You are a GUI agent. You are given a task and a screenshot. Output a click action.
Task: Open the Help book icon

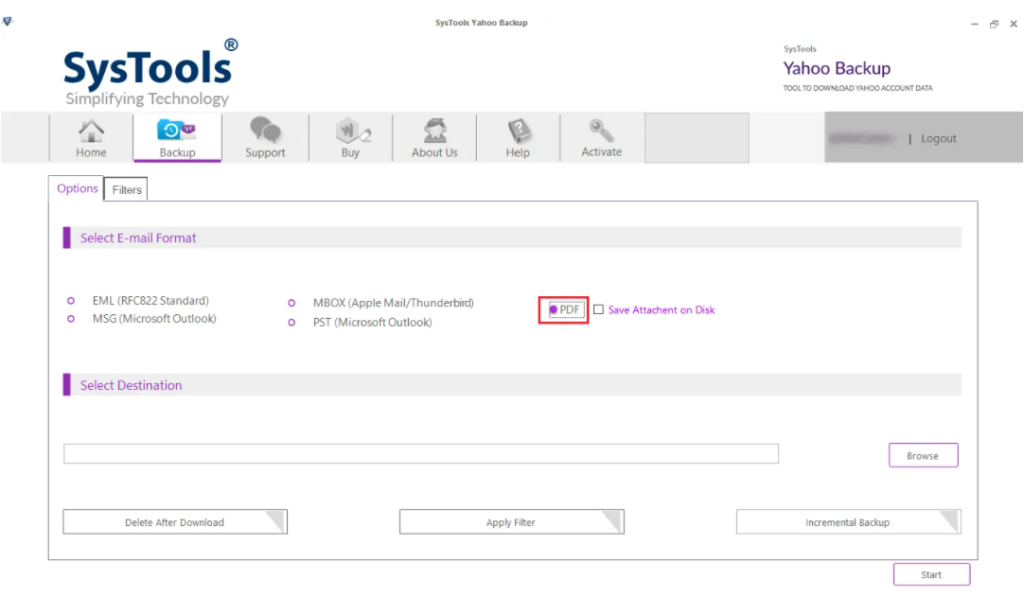518,138
